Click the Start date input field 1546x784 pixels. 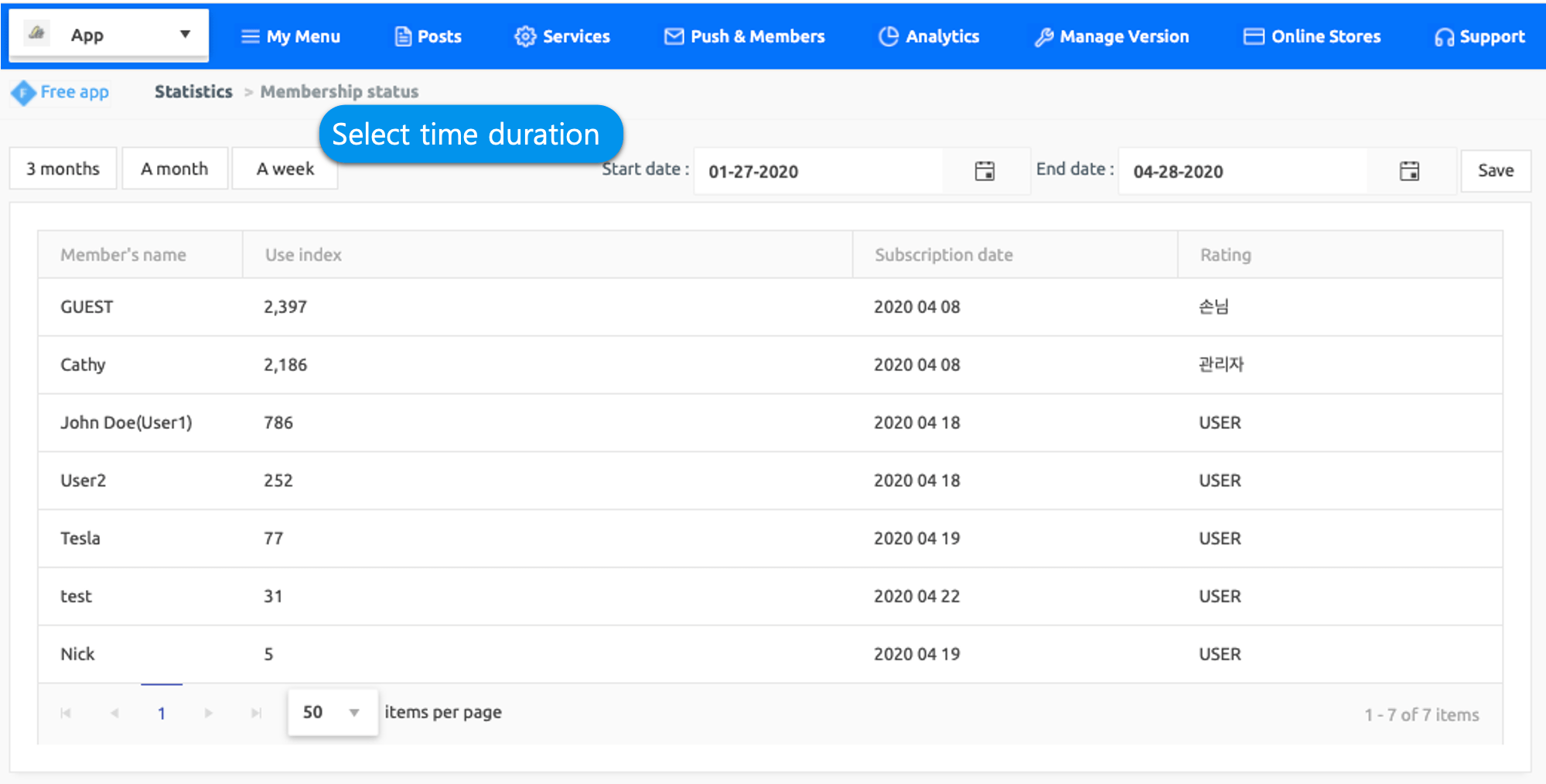tap(818, 171)
